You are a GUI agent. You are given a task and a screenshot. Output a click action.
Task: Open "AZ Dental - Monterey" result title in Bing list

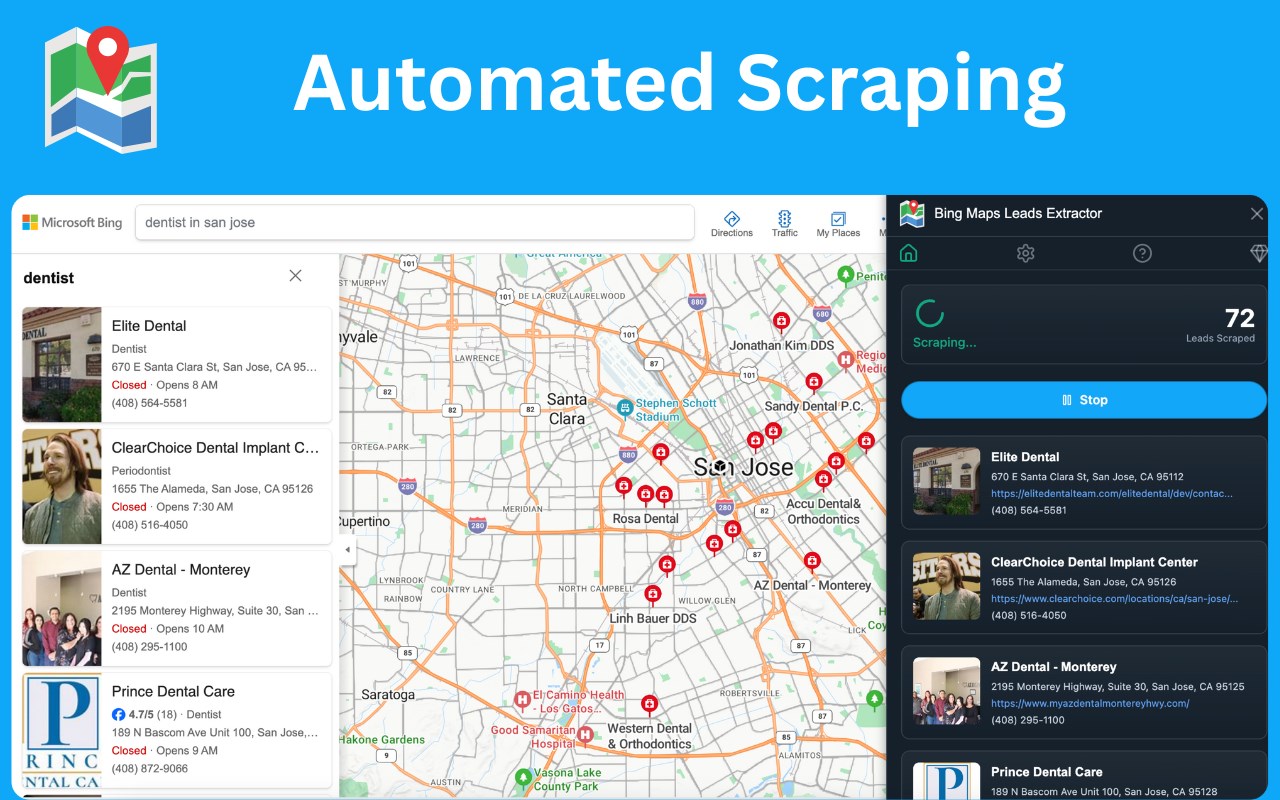point(181,570)
